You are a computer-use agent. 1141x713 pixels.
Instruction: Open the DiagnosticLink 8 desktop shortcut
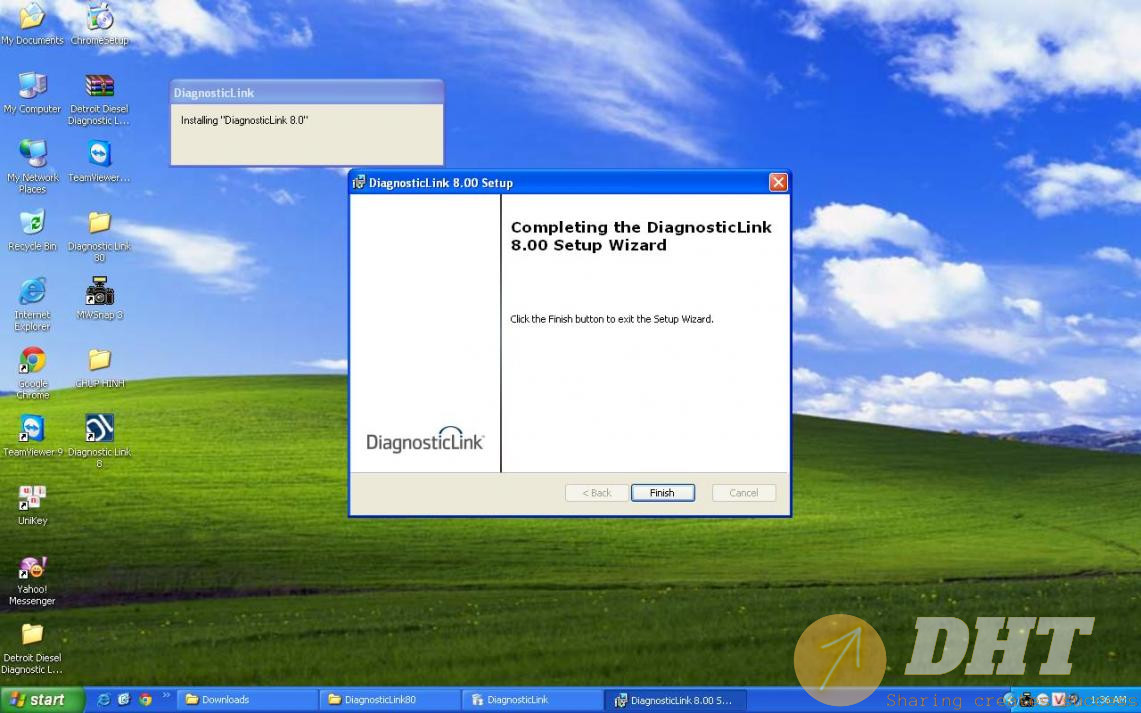tap(99, 430)
